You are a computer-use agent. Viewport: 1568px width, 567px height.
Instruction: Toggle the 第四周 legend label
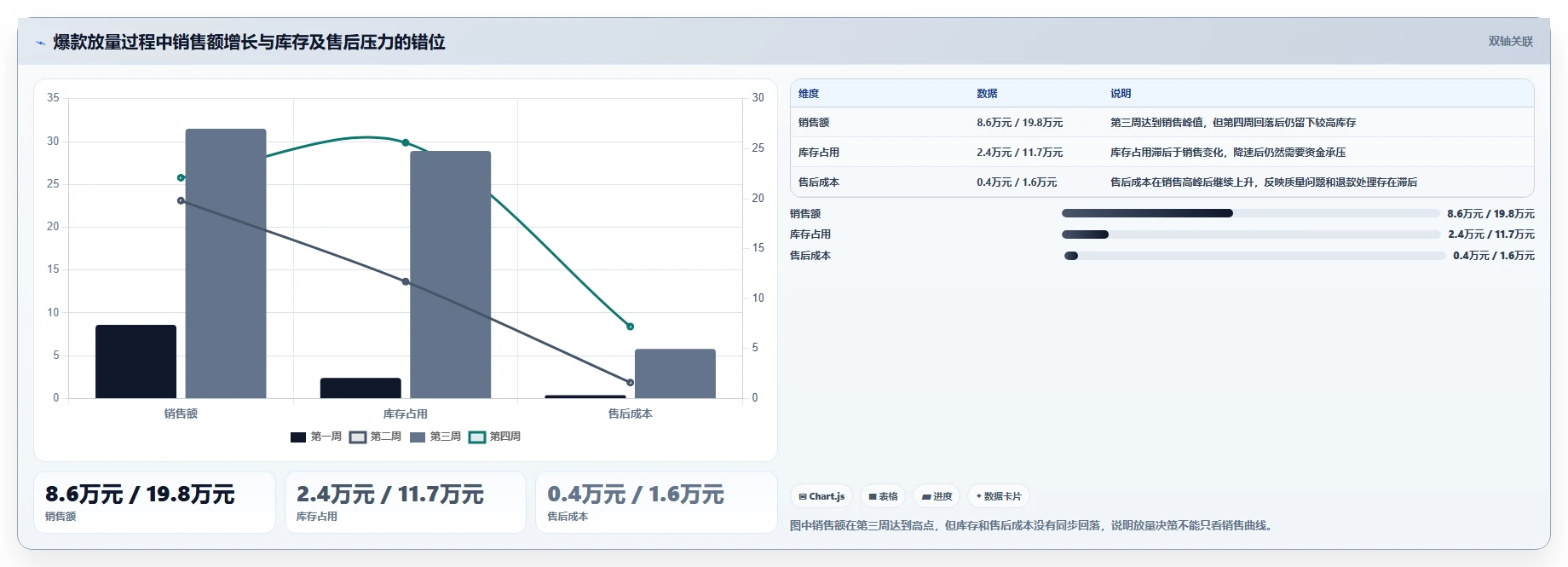click(x=504, y=437)
